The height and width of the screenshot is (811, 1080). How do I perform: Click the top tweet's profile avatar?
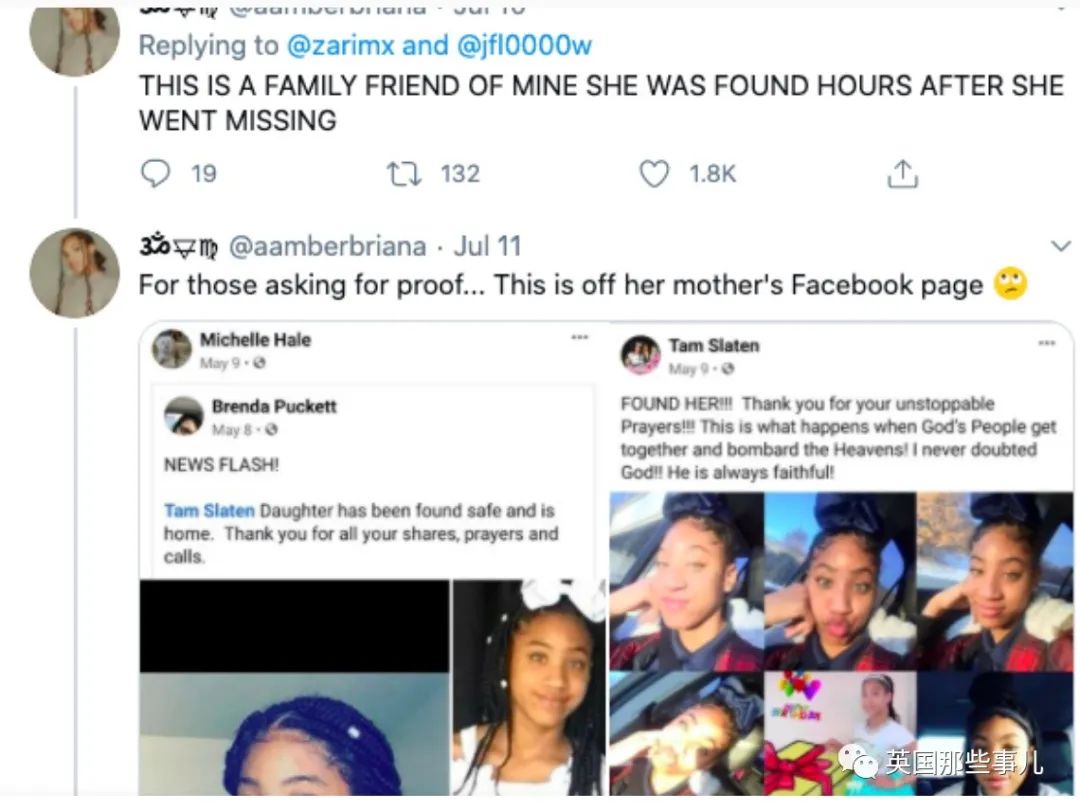(74, 38)
